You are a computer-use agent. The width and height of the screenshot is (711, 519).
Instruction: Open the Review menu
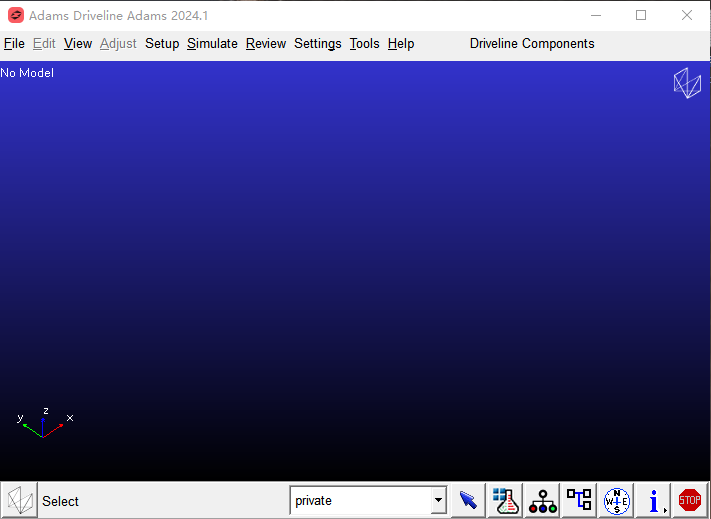pyautogui.click(x=266, y=44)
